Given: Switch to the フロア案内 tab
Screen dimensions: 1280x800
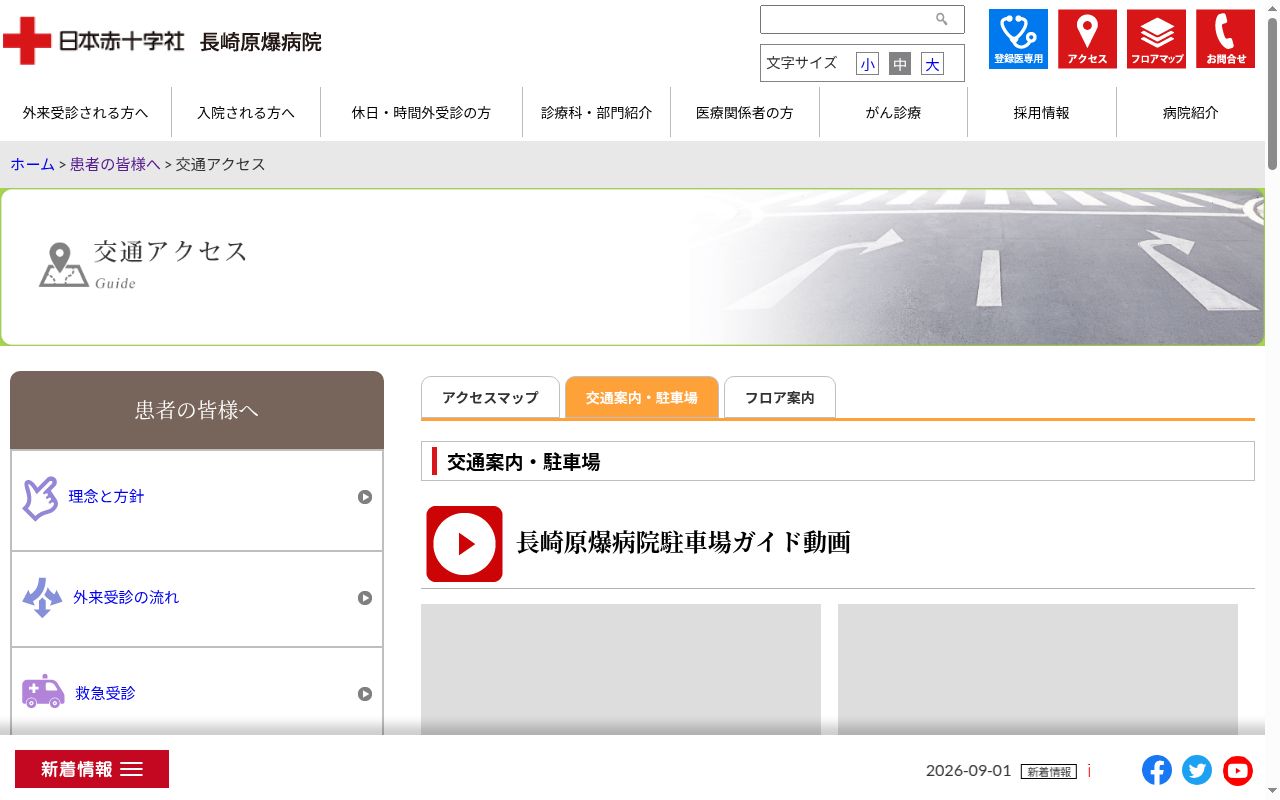Looking at the screenshot, I should pos(780,397).
